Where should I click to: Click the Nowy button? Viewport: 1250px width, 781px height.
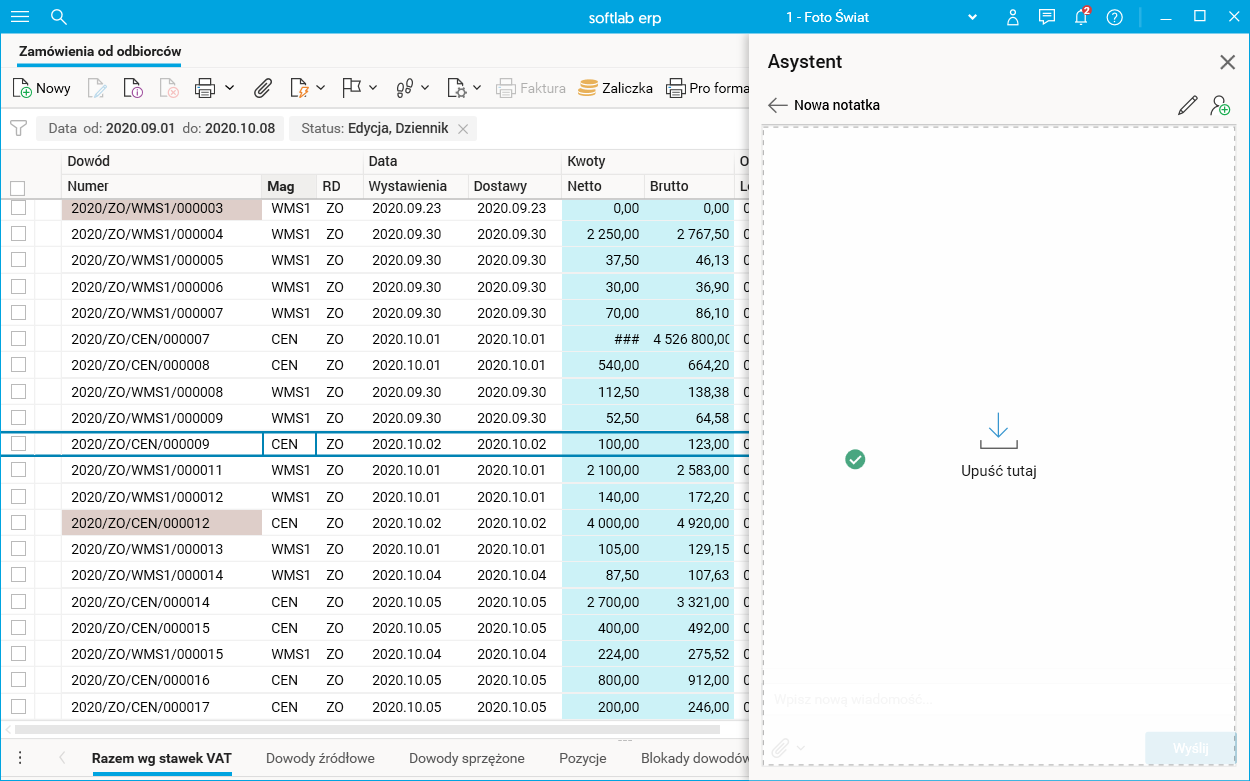42,88
